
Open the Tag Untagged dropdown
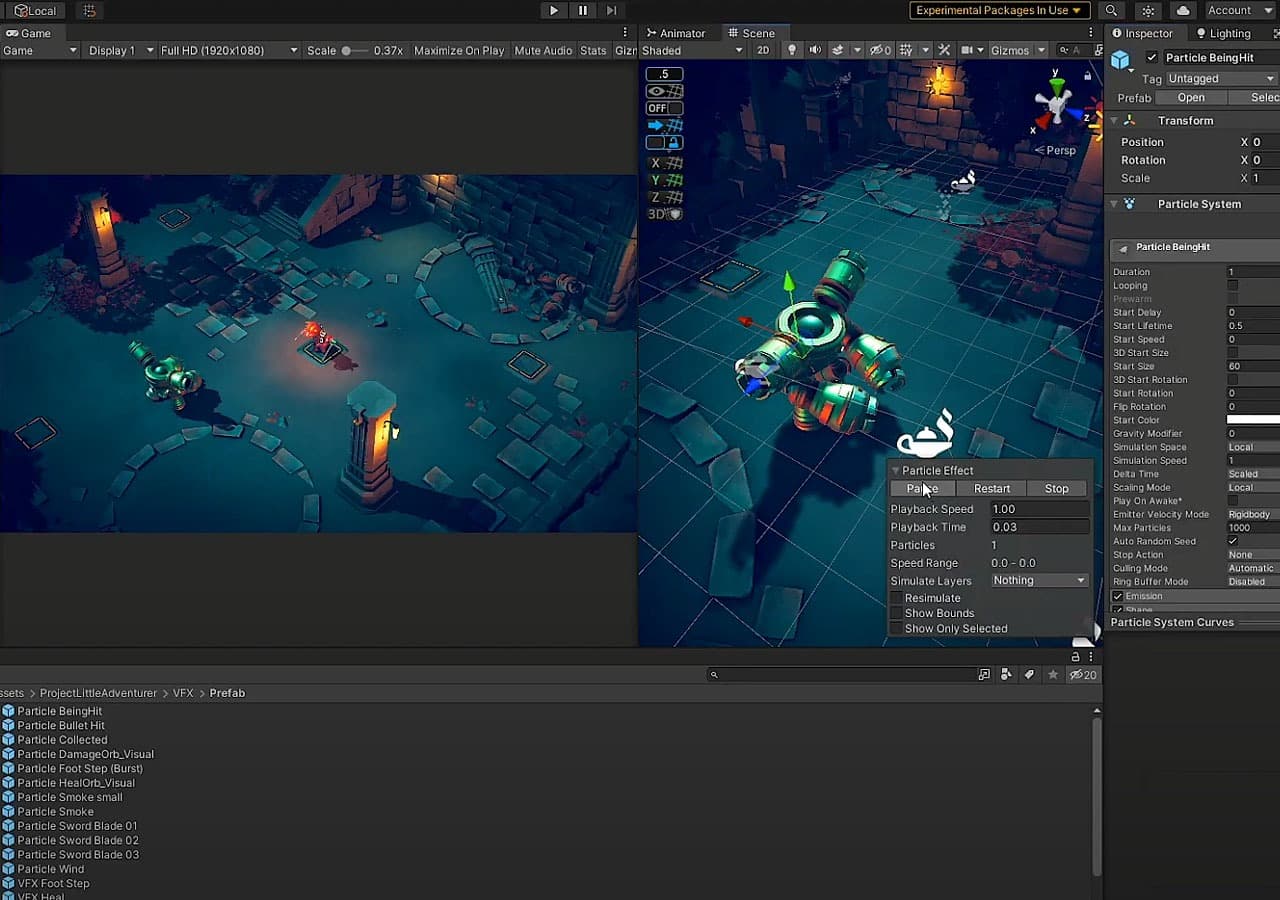1223,78
